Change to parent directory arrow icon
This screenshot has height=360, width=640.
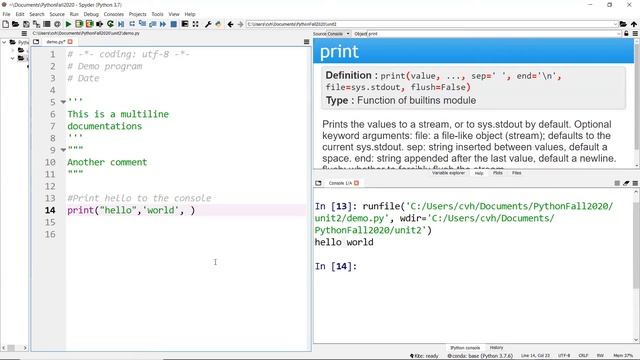coord(634,24)
